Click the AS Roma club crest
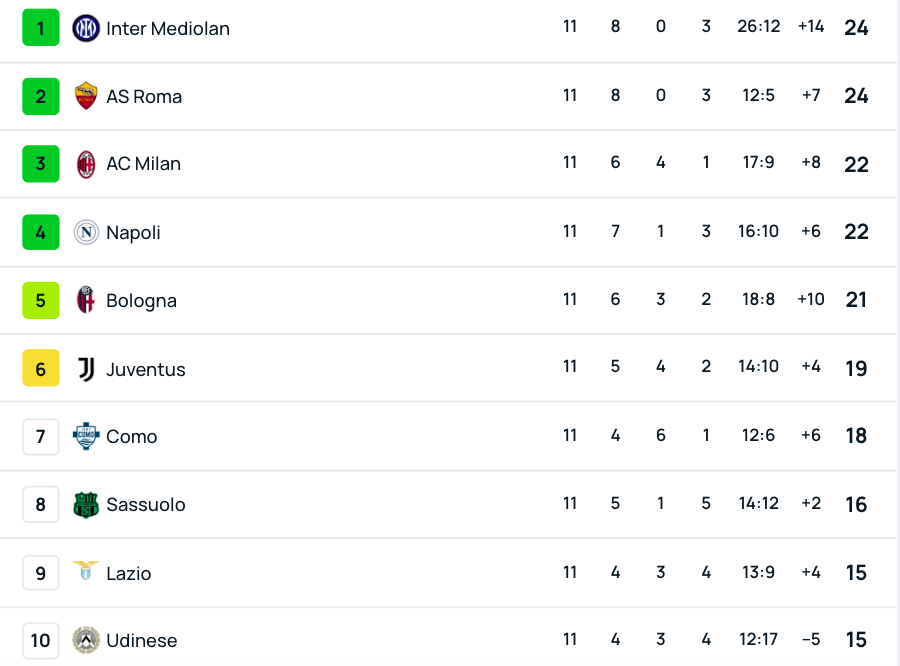Image resolution: width=900 pixels, height=666 pixels. click(x=87, y=96)
